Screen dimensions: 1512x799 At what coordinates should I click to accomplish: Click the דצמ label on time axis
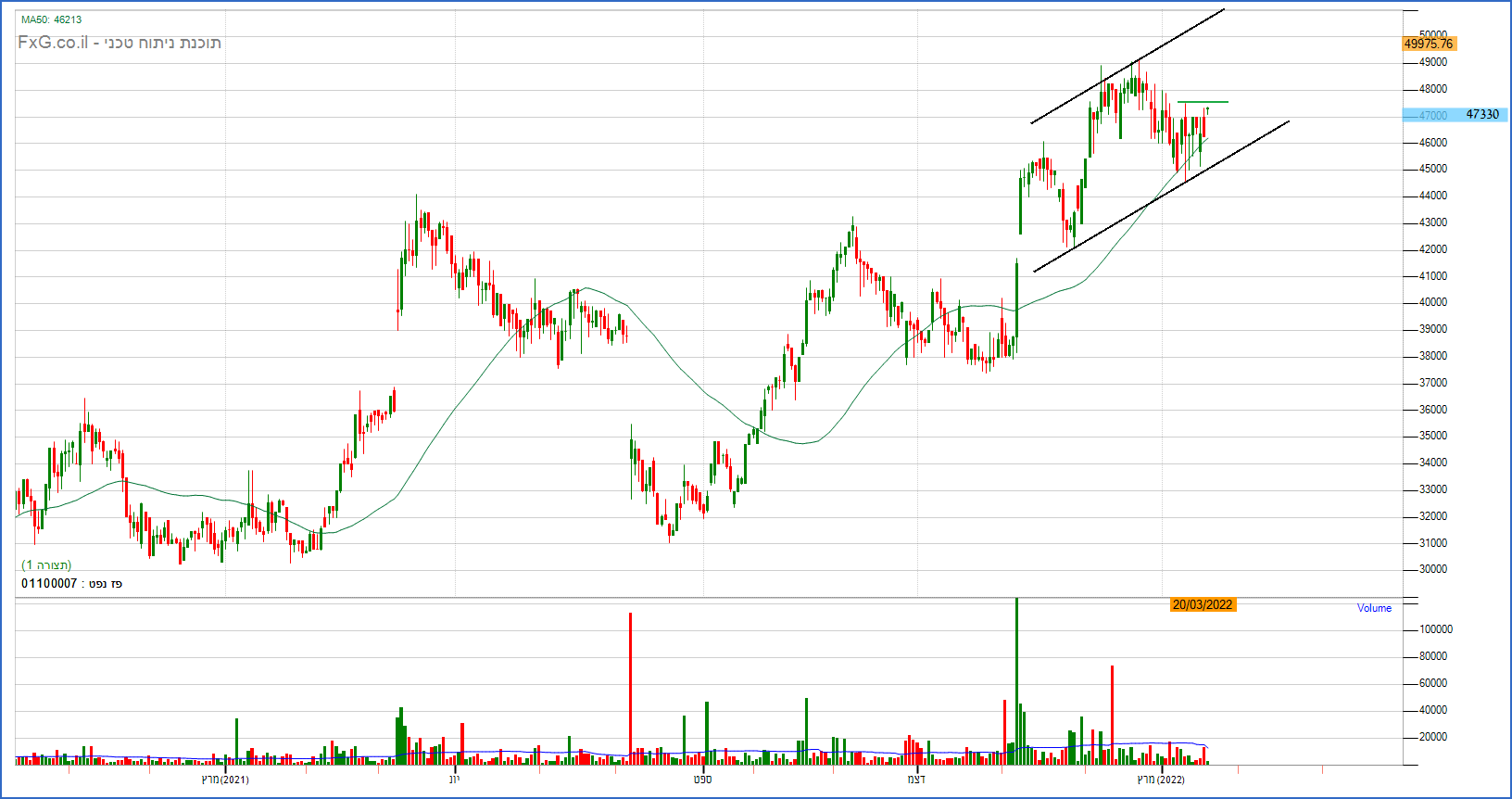click(x=916, y=780)
